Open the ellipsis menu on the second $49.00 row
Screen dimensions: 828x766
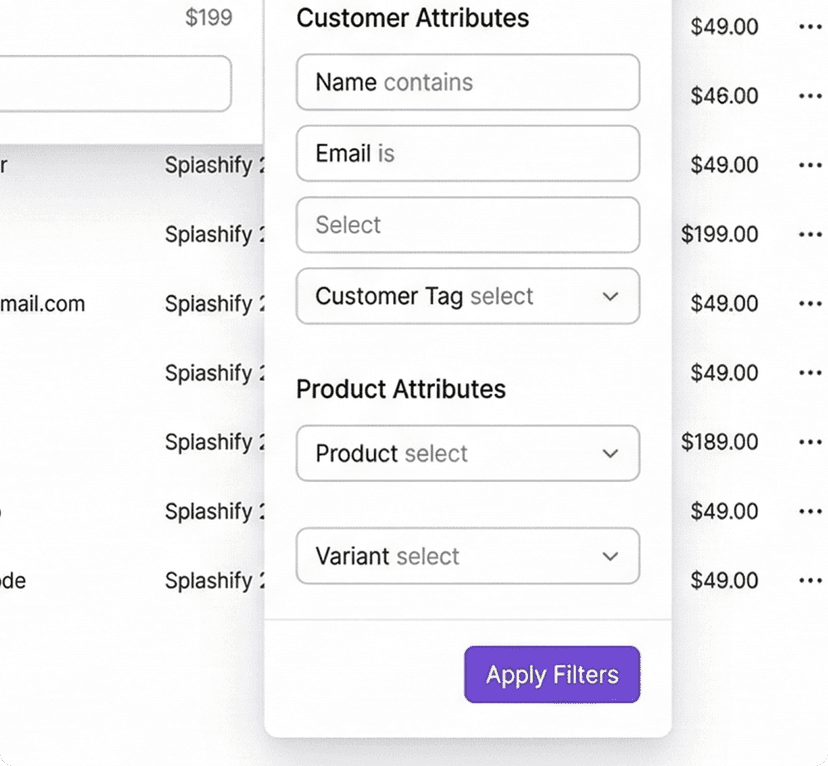point(811,165)
